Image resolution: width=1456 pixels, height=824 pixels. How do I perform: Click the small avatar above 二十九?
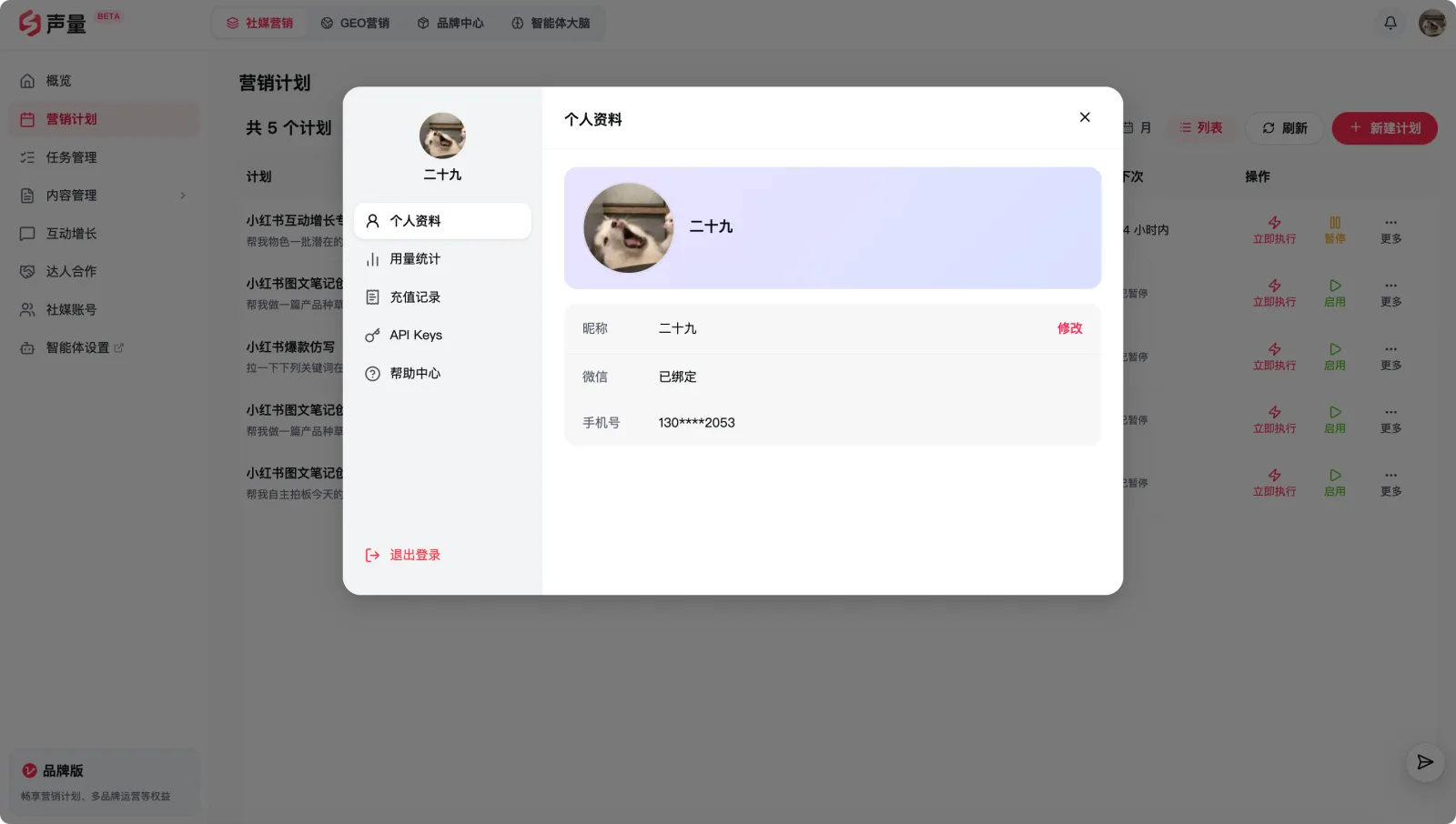442,136
